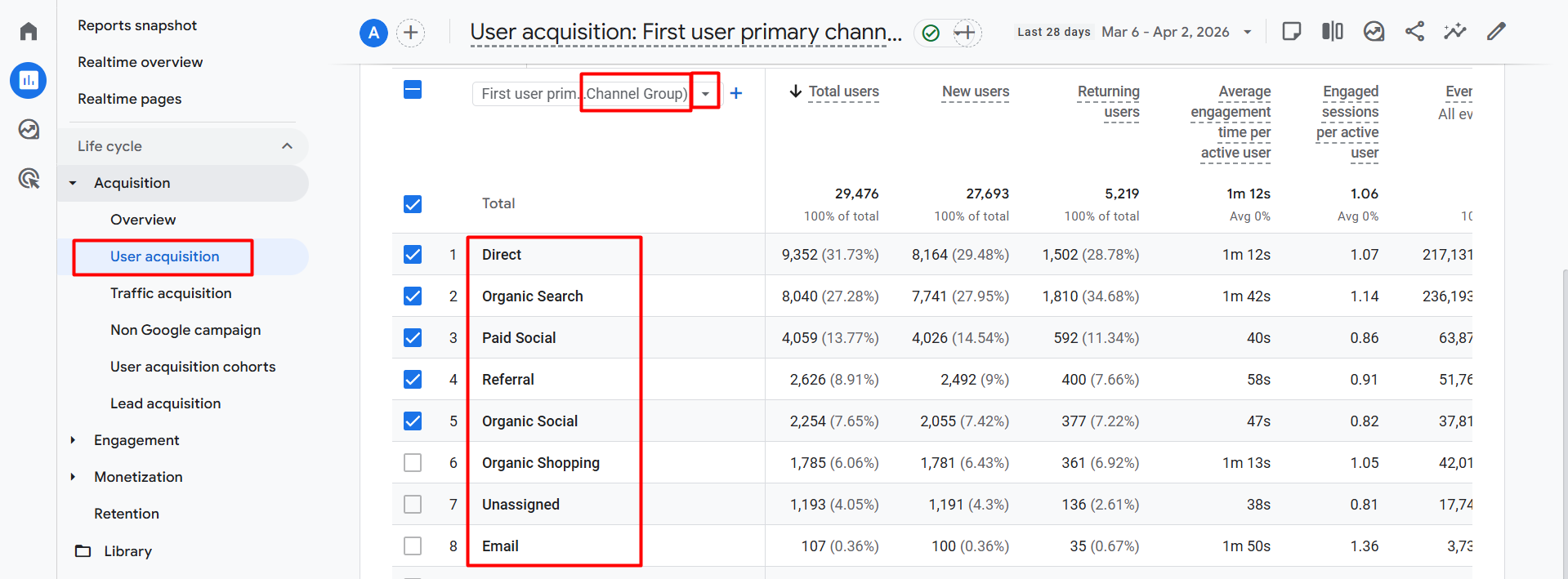Click the Add comparison plus circle
The width and height of the screenshot is (1568, 579).
411,33
